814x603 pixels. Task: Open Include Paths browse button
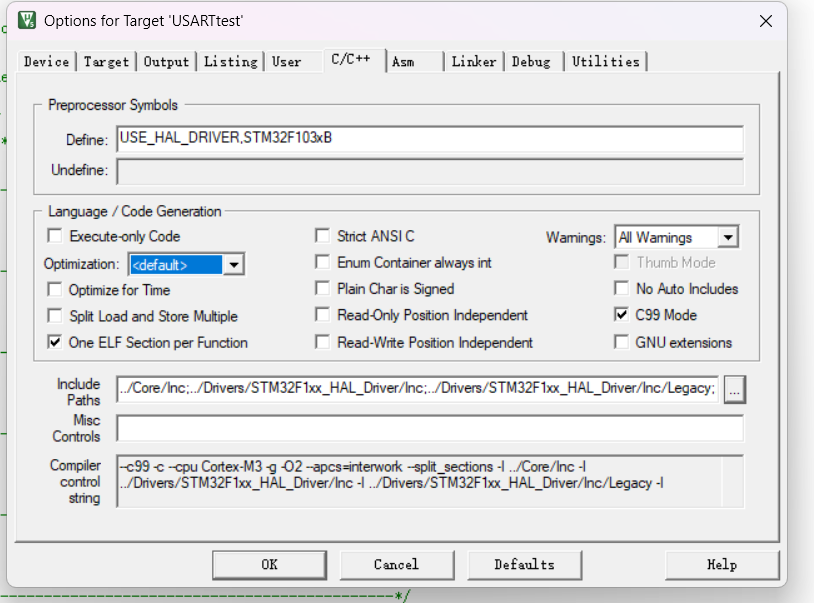pyautogui.click(x=735, y=388)
